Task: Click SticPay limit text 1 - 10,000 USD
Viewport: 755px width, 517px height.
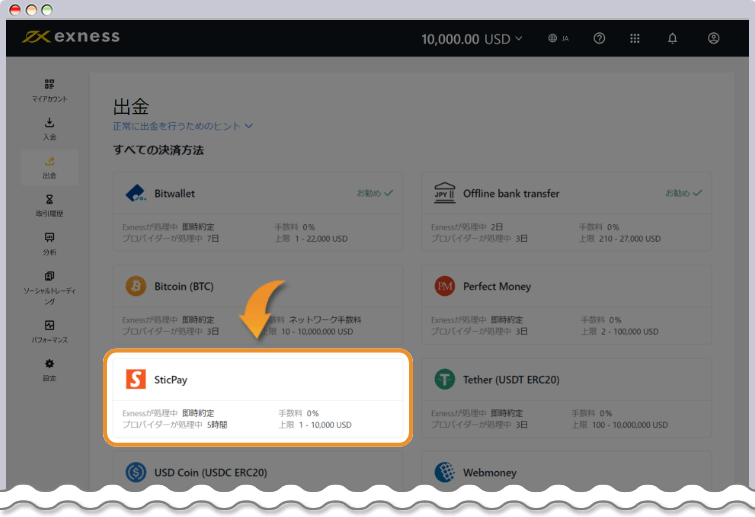Action: tap(325, 425)
